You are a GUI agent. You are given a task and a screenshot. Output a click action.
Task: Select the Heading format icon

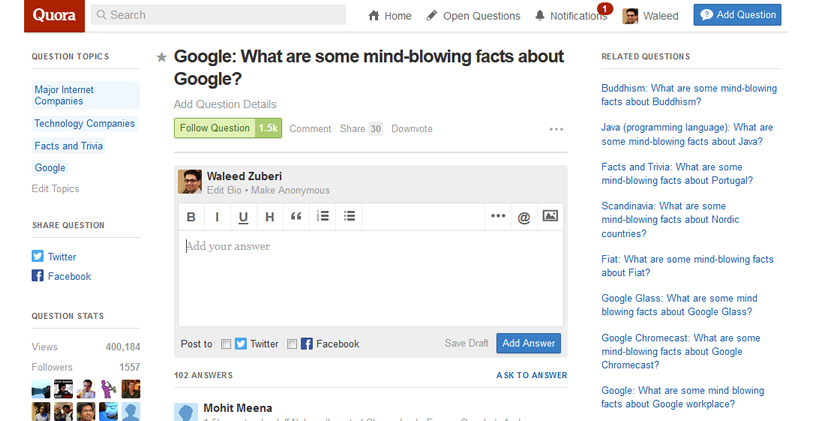[269, 217]
